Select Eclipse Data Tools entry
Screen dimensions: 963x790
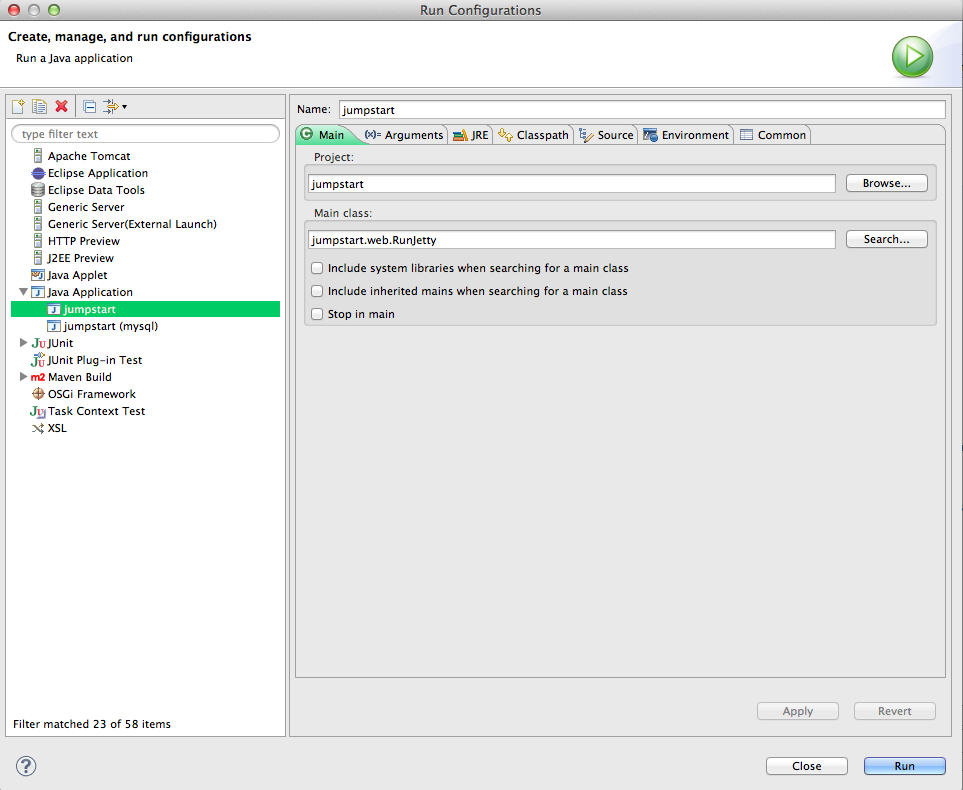pos(96,190)
